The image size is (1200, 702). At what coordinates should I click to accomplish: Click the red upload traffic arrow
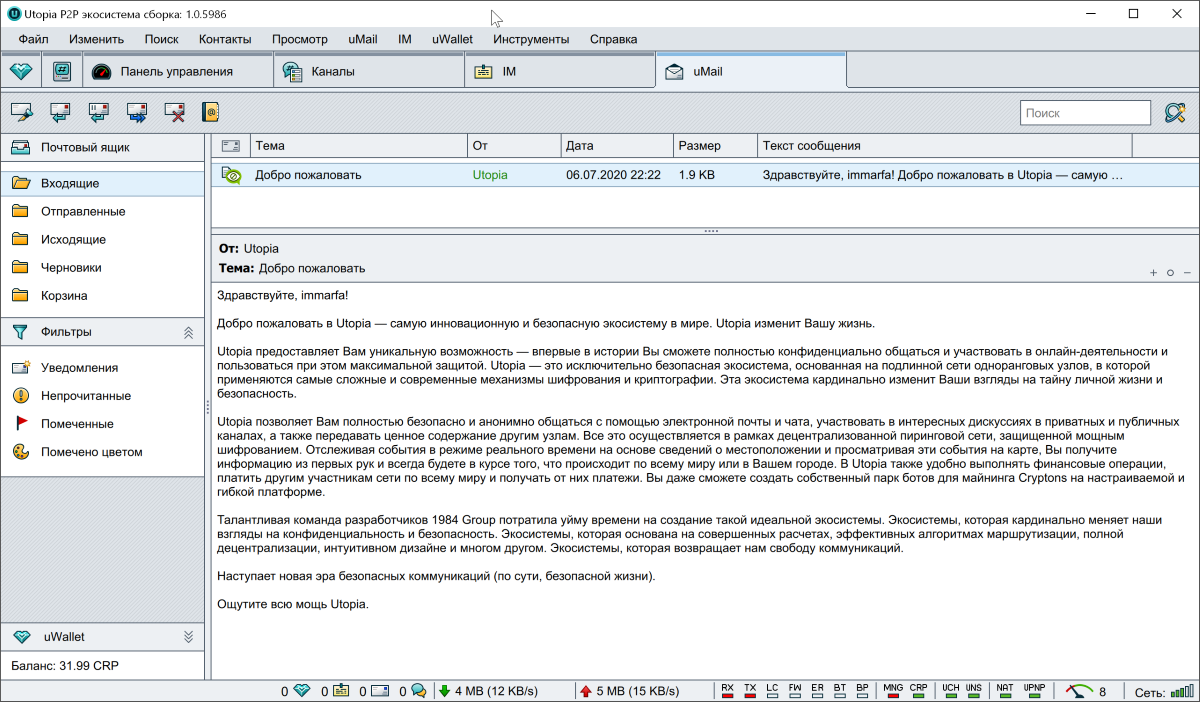click(585, 691)
